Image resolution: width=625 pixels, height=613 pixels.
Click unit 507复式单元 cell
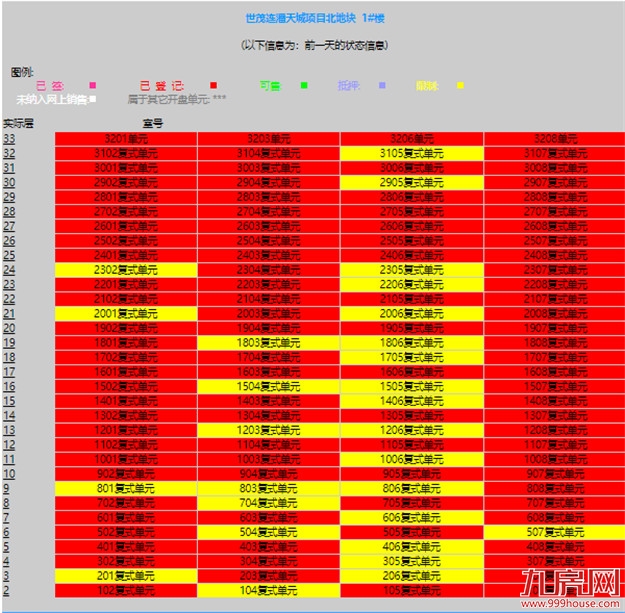[x=555, y=532]
